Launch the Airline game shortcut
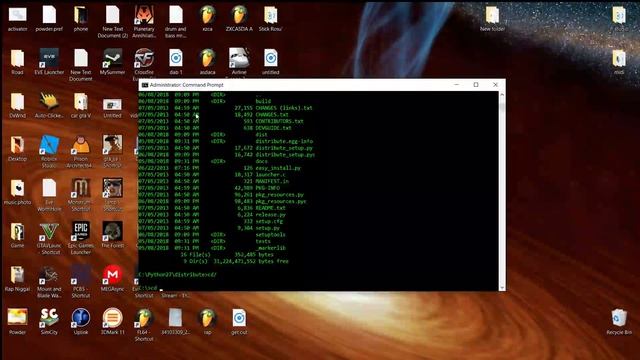 (x=239, y=63)
